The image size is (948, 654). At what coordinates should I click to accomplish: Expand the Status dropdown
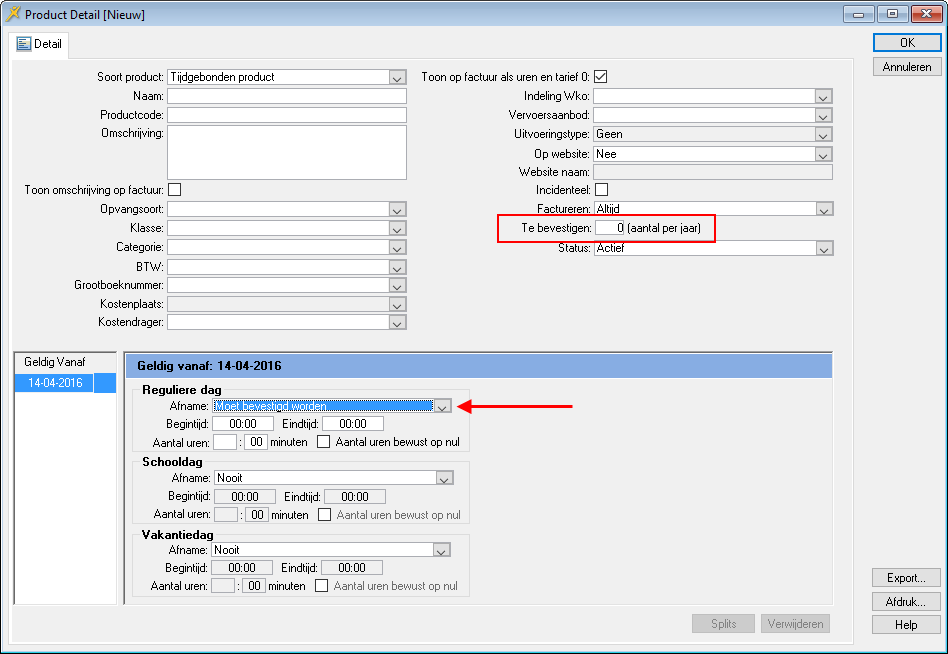tap(823, 248)
